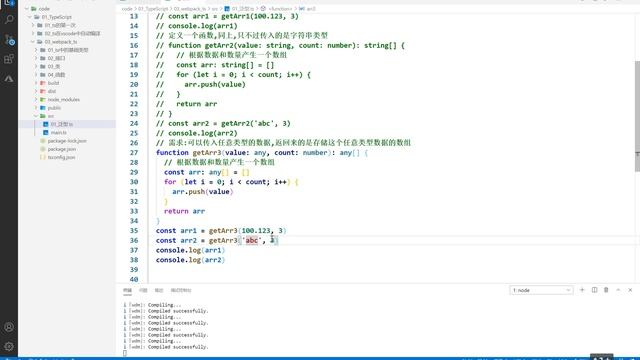Open the Search view in activity bar

[x=9, y=19]
